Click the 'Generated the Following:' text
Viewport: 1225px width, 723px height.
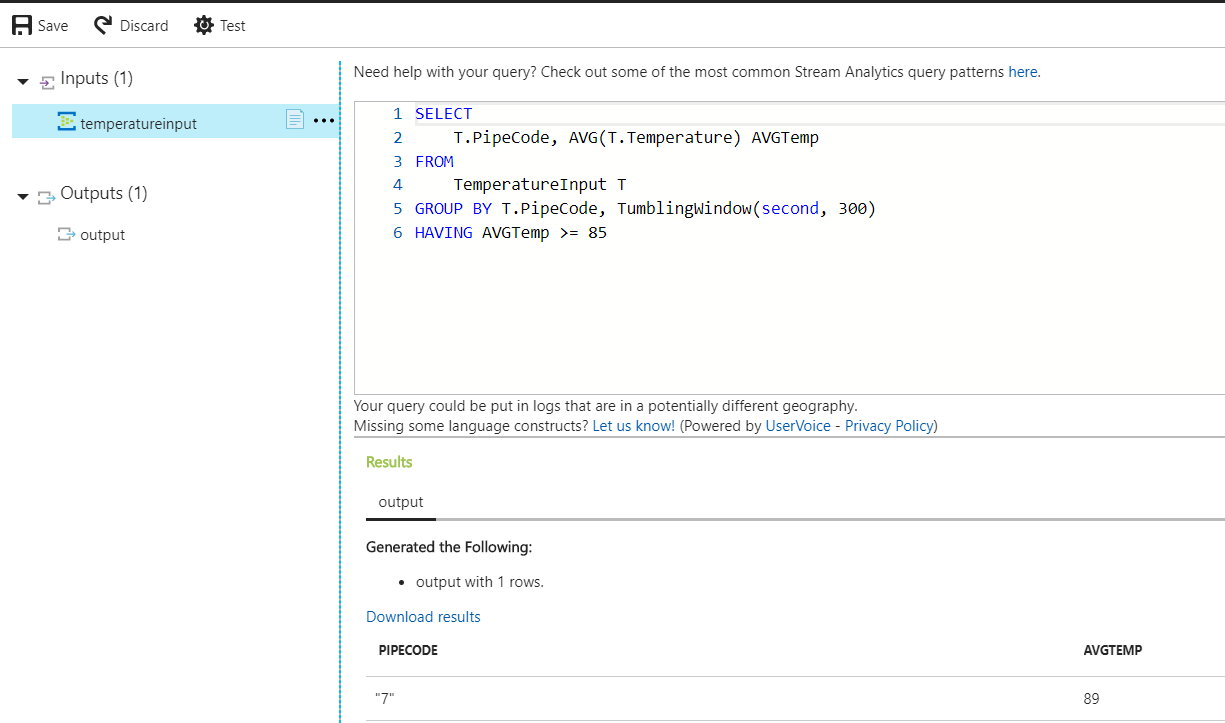pos(449,547)
